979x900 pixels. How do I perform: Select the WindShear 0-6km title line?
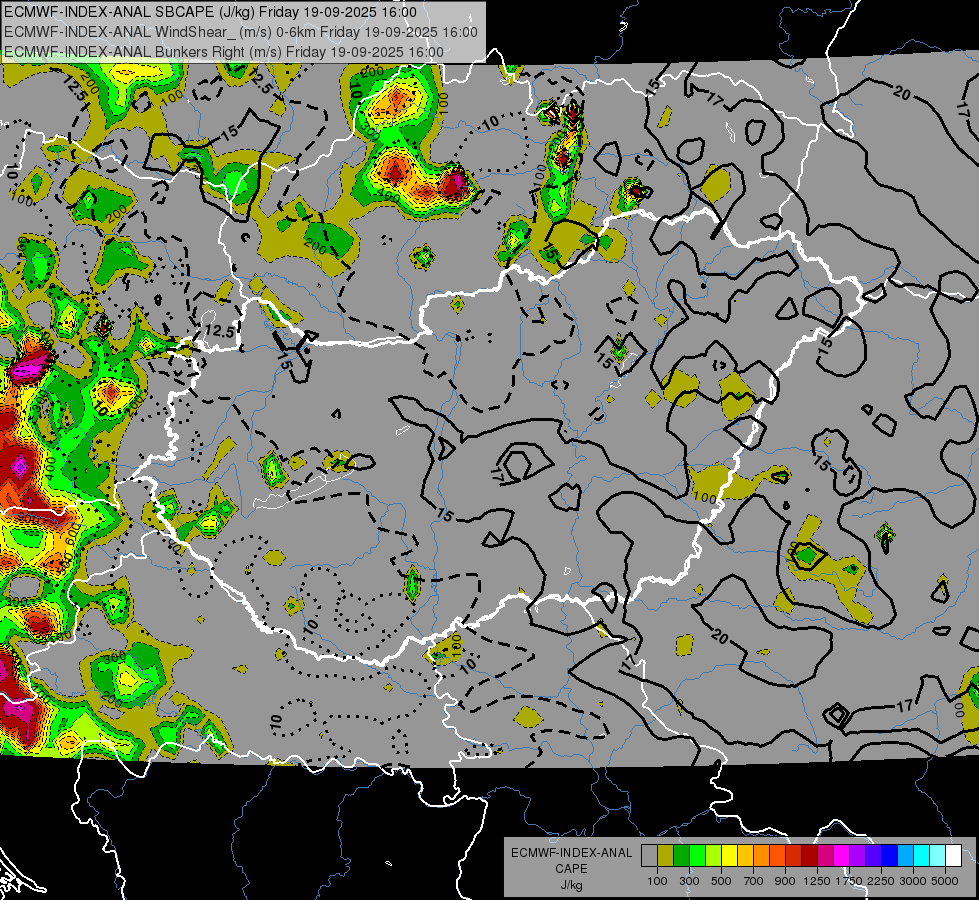[241, 32]
